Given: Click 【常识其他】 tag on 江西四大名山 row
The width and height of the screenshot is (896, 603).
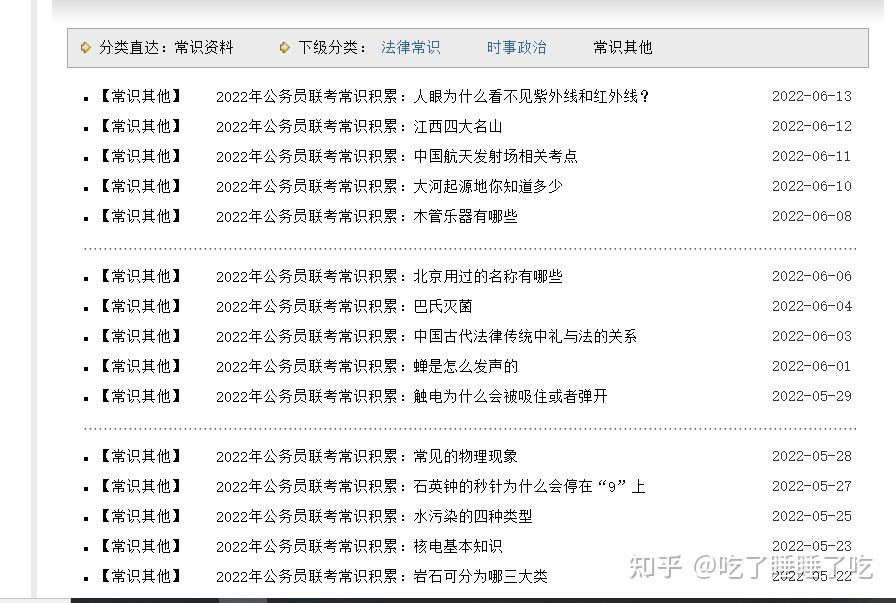Looking at the screenshot, I should pyautogui.click(x=141, y=126).
